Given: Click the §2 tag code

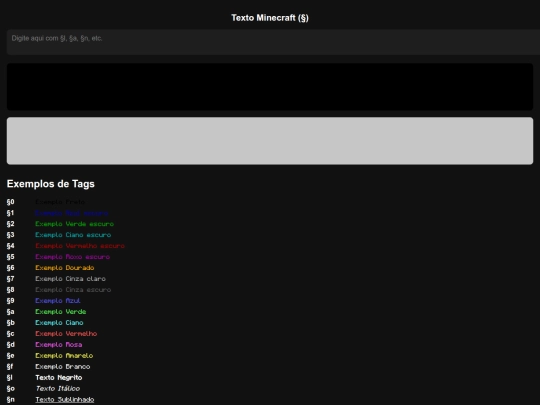Looking at the screenshot, I should pyautogui.click(x=11, y=224).
